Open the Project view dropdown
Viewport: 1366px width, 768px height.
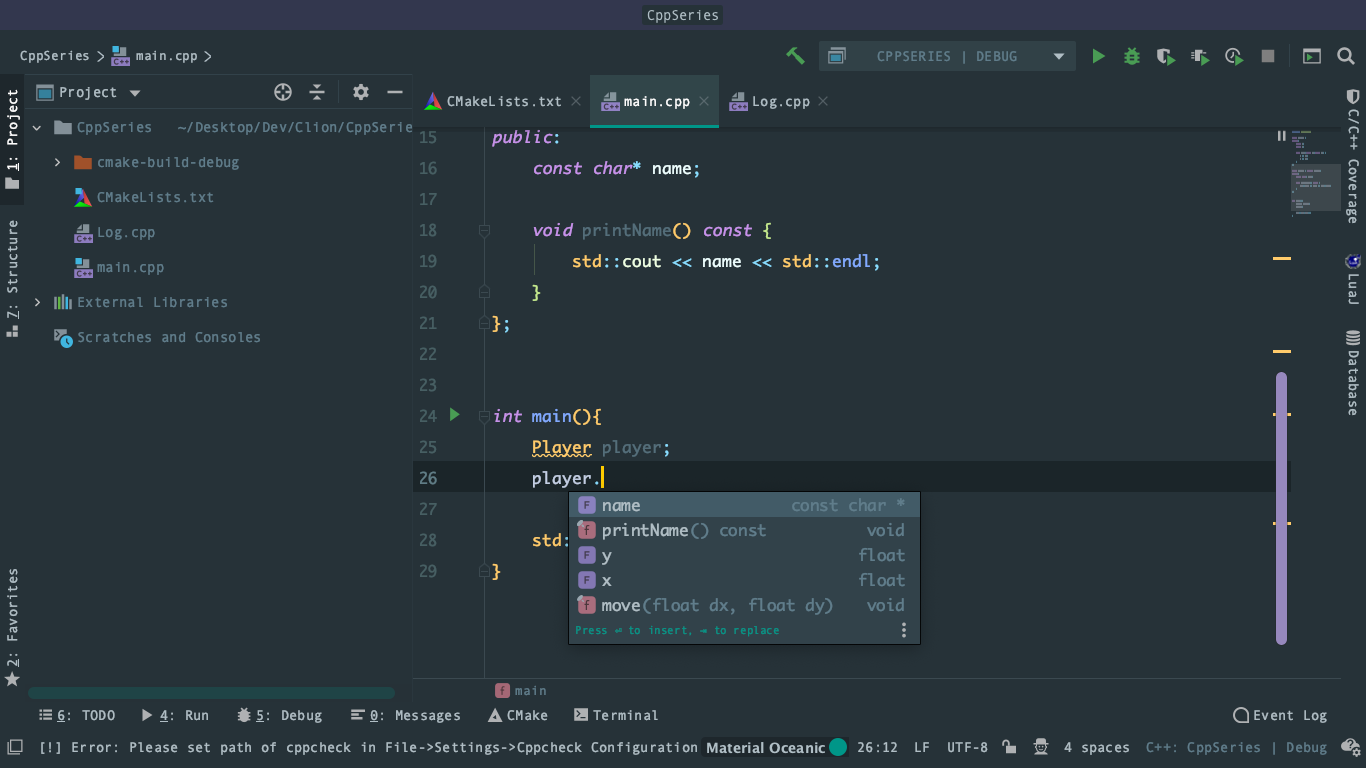coord(89,92)
